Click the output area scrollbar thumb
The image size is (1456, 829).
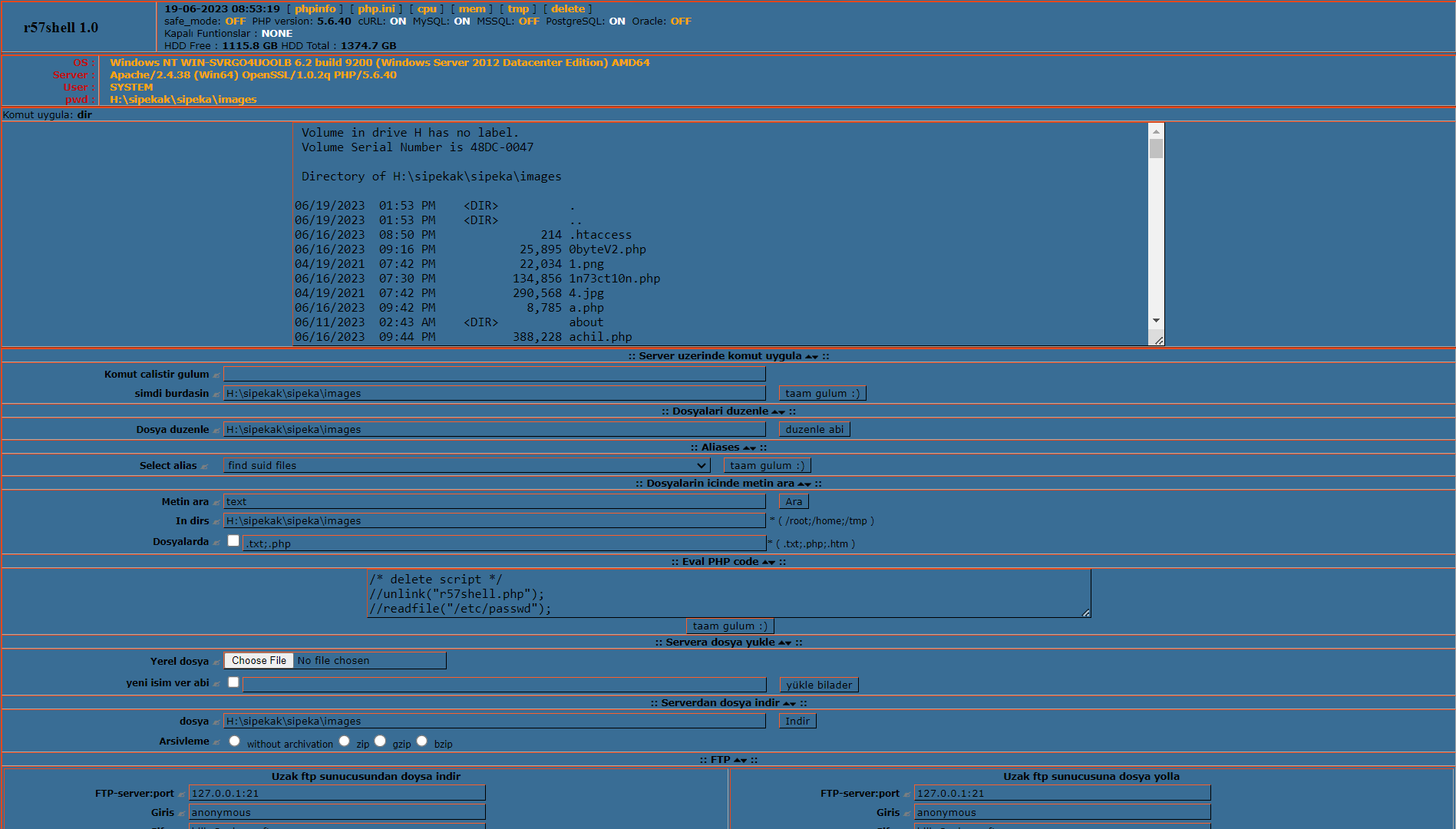pyautogui.click(x=1156, y=148)
